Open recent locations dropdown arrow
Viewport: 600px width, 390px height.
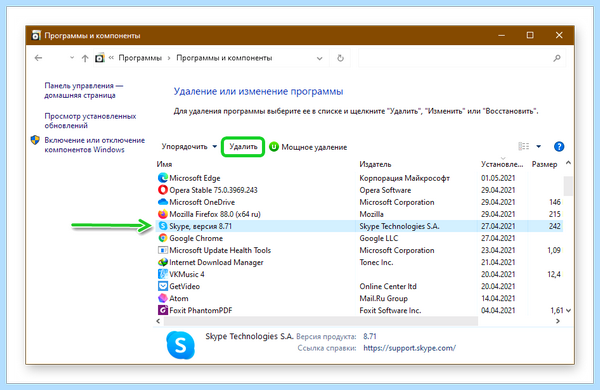(x=72, y=58)
